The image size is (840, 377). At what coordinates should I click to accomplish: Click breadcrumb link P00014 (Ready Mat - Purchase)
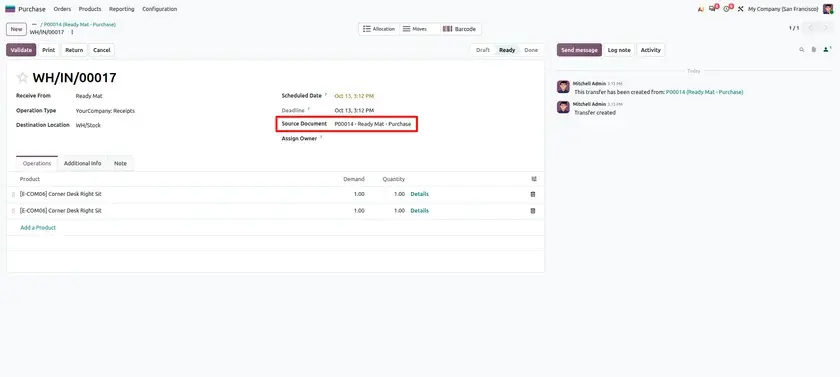click(x=80, y=25)
